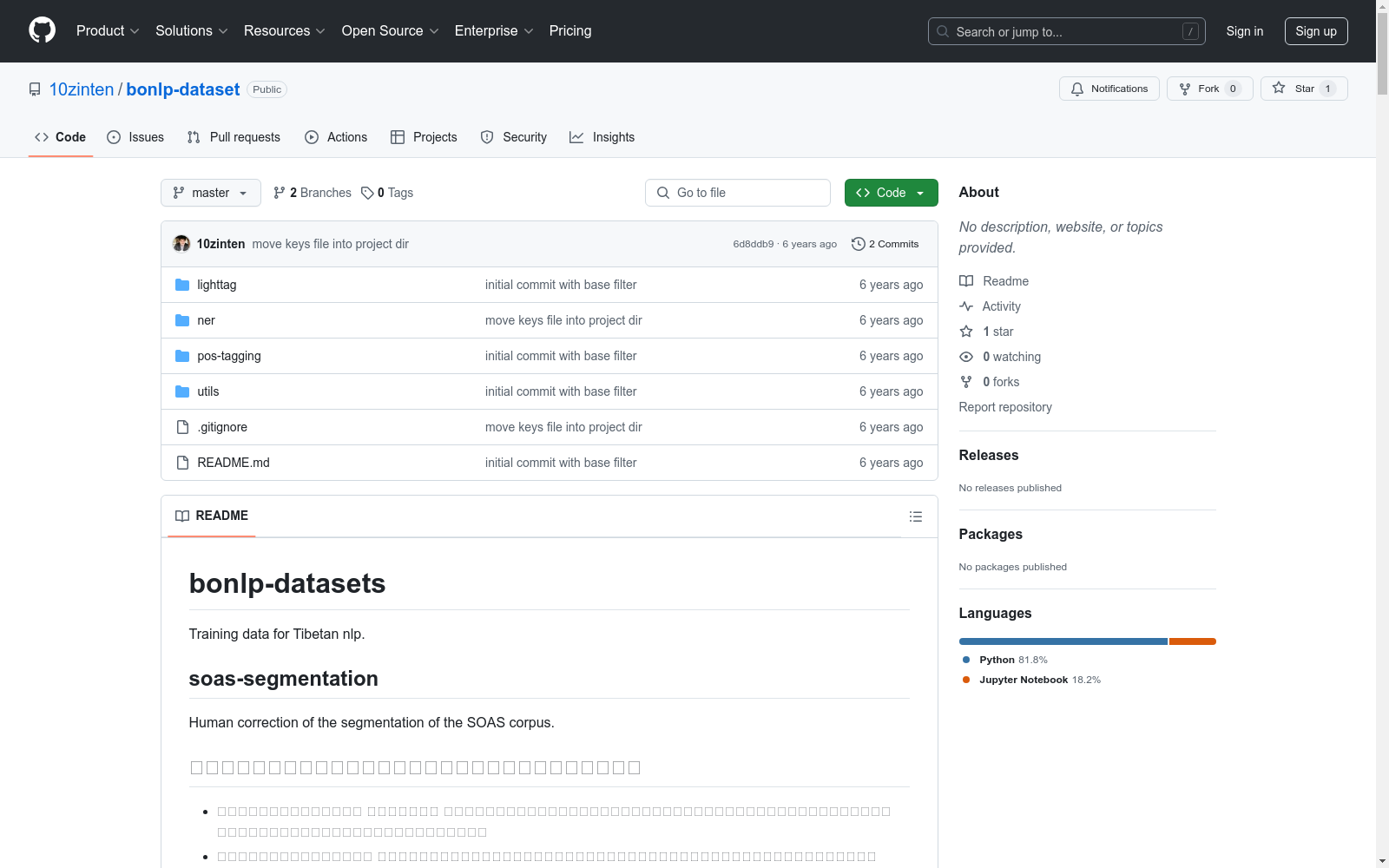Click the tag icon beside 0 Tags
The width and height of the screenshot is (1389, 868).
tap(367, 193)
